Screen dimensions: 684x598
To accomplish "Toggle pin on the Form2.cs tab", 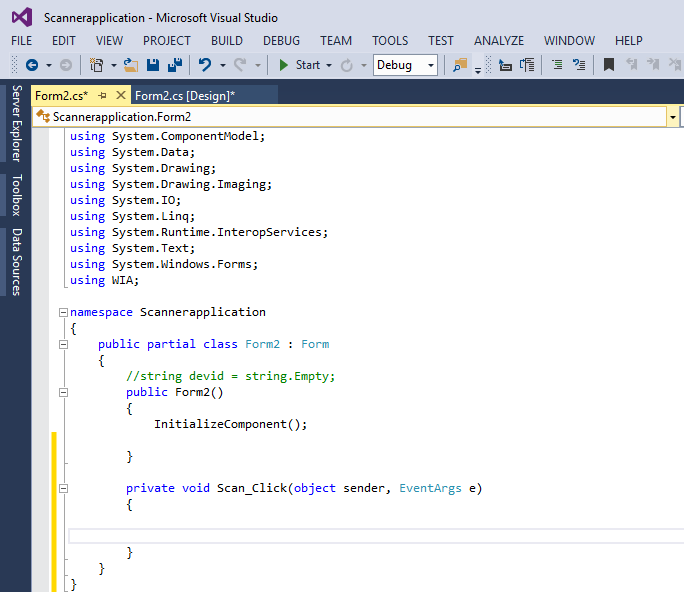I will coord(102,96).
